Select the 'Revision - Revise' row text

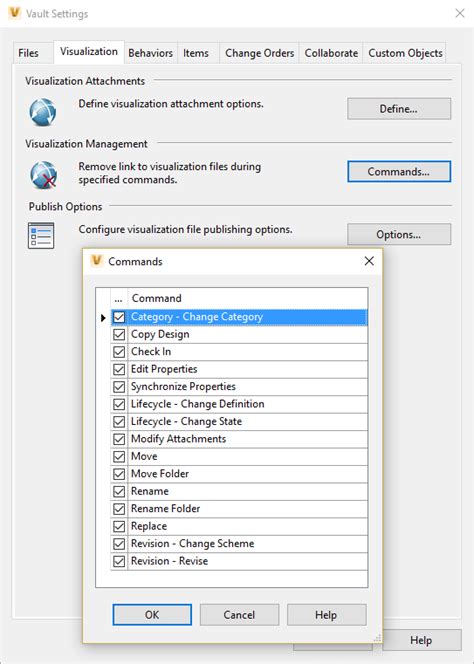169,561
